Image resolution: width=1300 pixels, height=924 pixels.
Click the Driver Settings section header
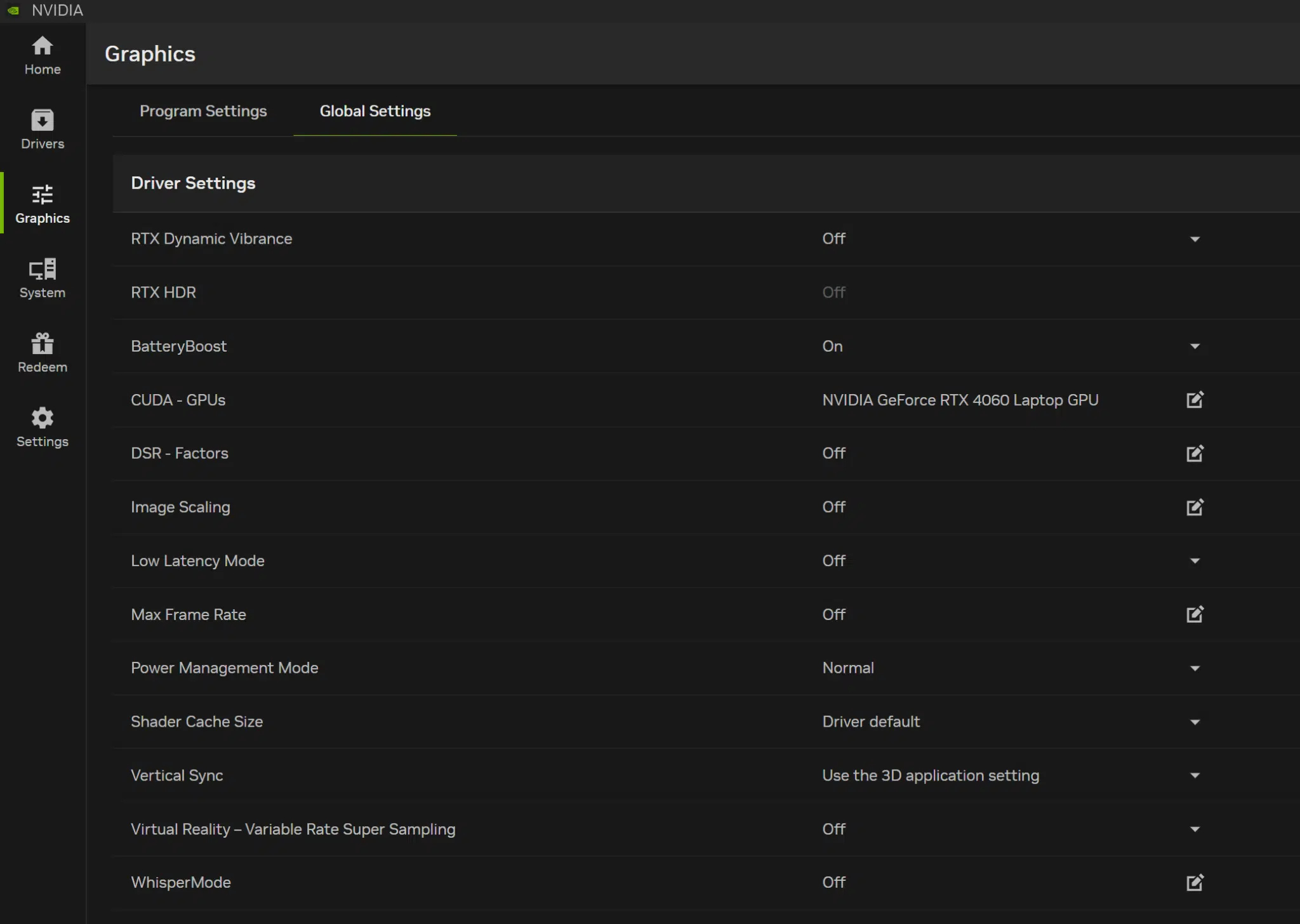click(193, 183)
